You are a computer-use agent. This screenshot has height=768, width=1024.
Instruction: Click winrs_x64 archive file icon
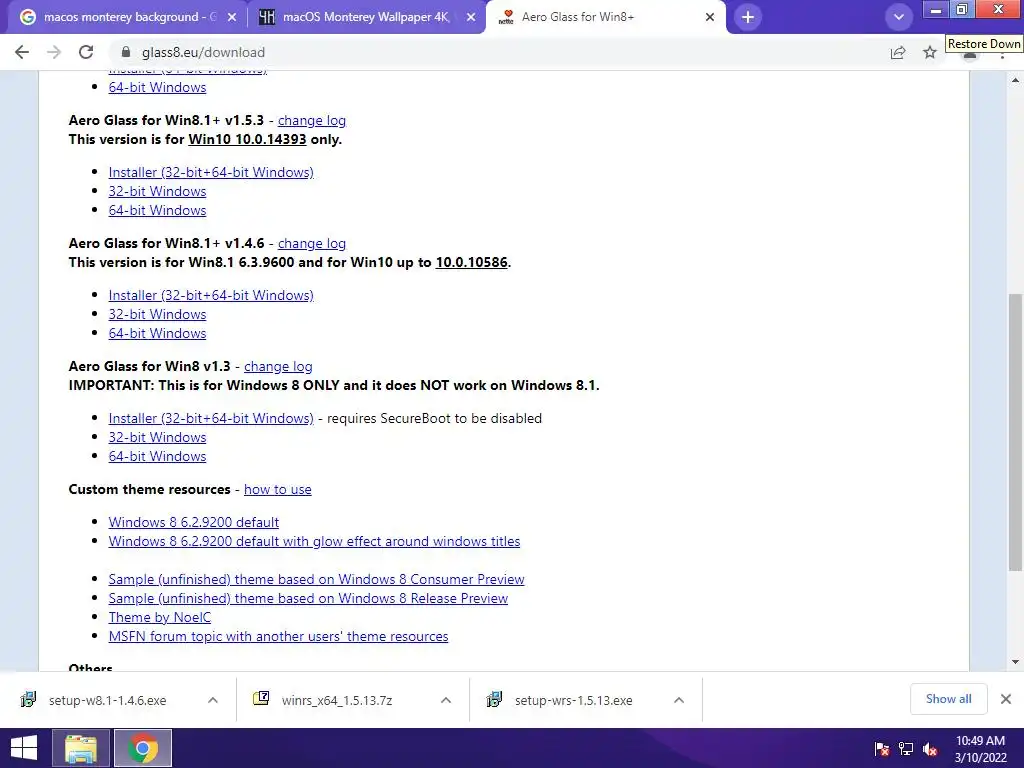261,698
